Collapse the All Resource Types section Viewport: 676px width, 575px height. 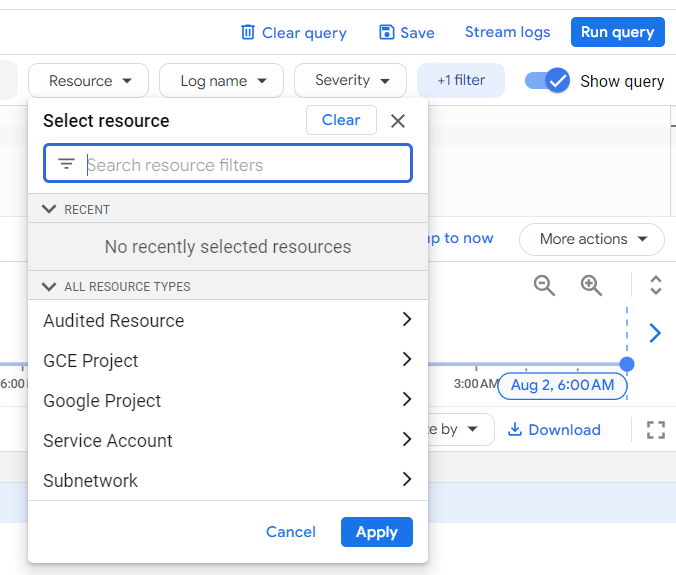(48, 286)
